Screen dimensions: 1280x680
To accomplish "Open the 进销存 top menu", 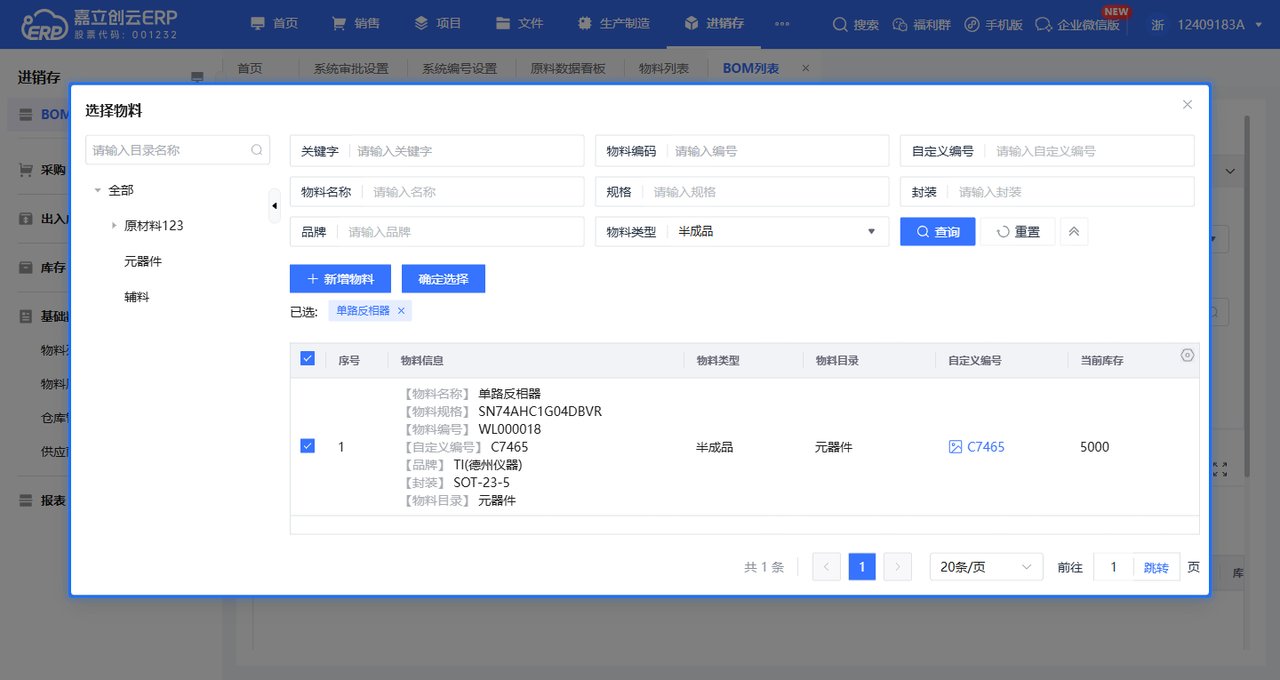I will [714, 24].
